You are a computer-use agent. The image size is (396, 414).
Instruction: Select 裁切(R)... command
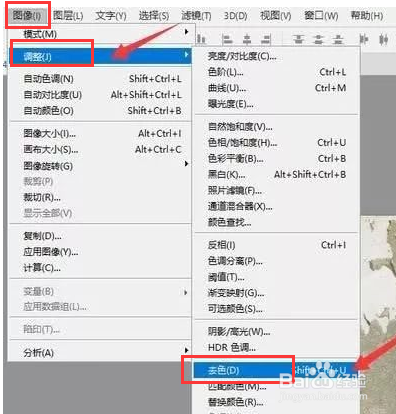click(100, 197)
